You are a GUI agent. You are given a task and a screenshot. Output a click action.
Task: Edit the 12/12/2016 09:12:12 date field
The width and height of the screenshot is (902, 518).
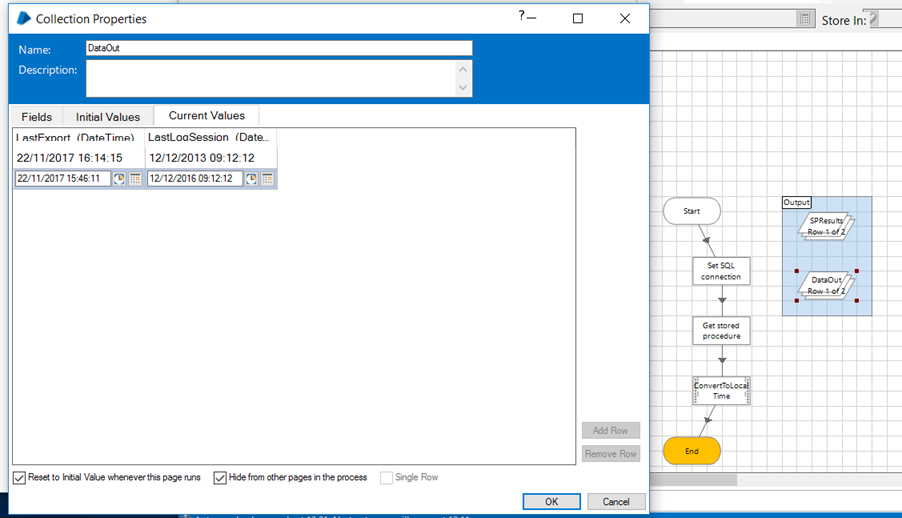click(x=195, y=179)
